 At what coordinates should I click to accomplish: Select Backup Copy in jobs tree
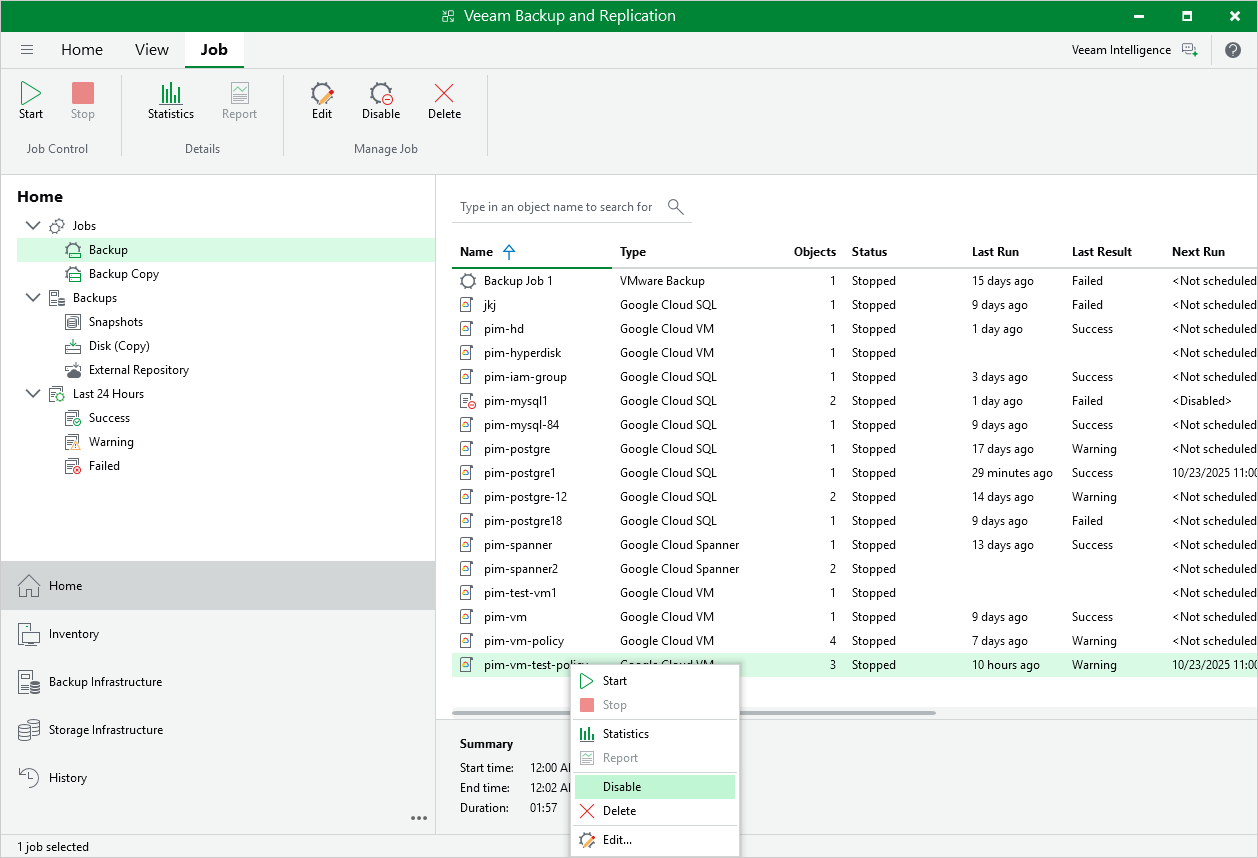pos(124,274)
